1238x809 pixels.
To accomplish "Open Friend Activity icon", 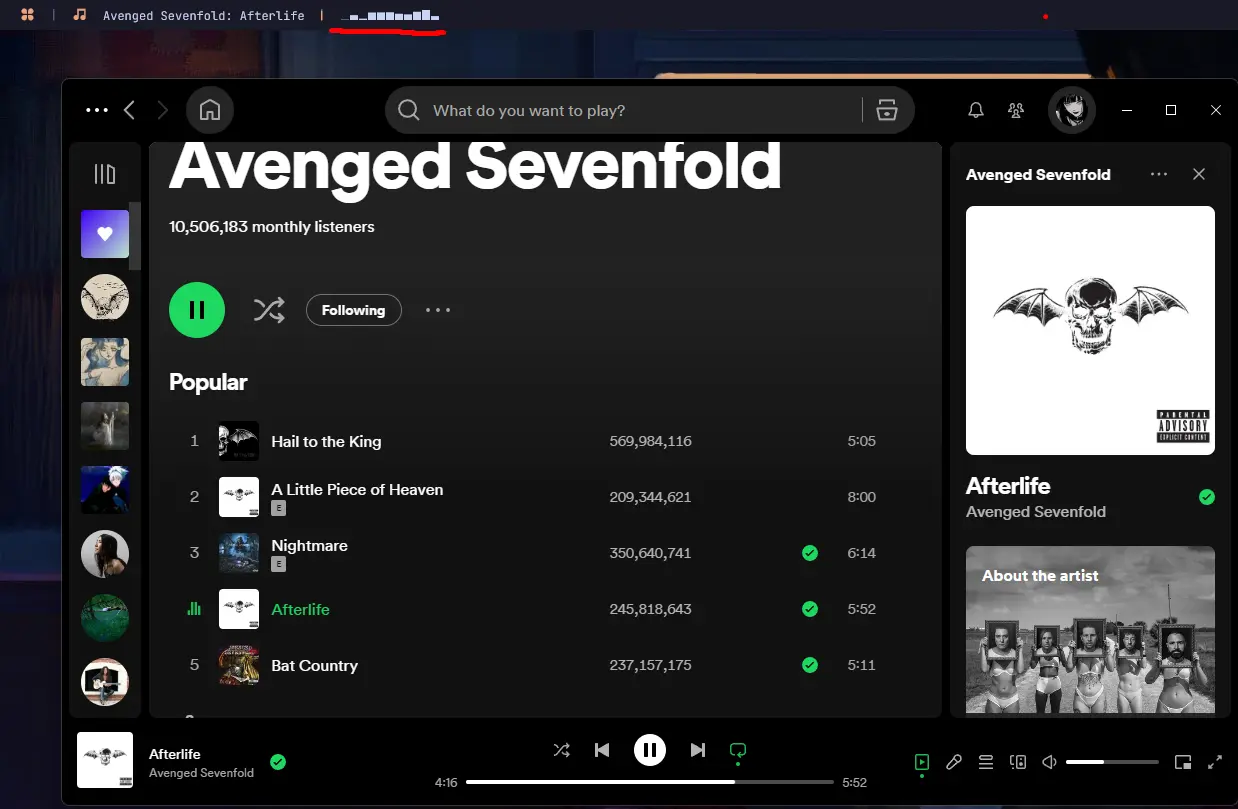I will click(x=1016, y=110).
